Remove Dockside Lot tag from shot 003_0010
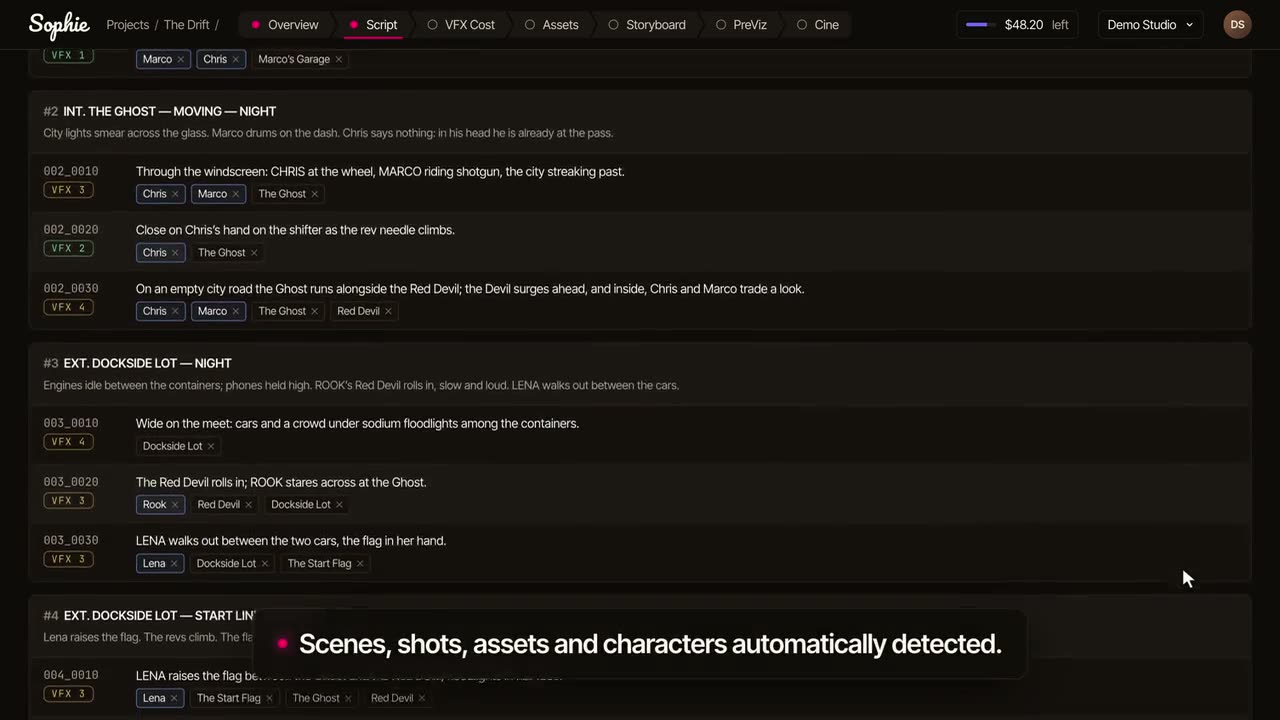This screenshot has height=720, width=1280. pos(211,446)
